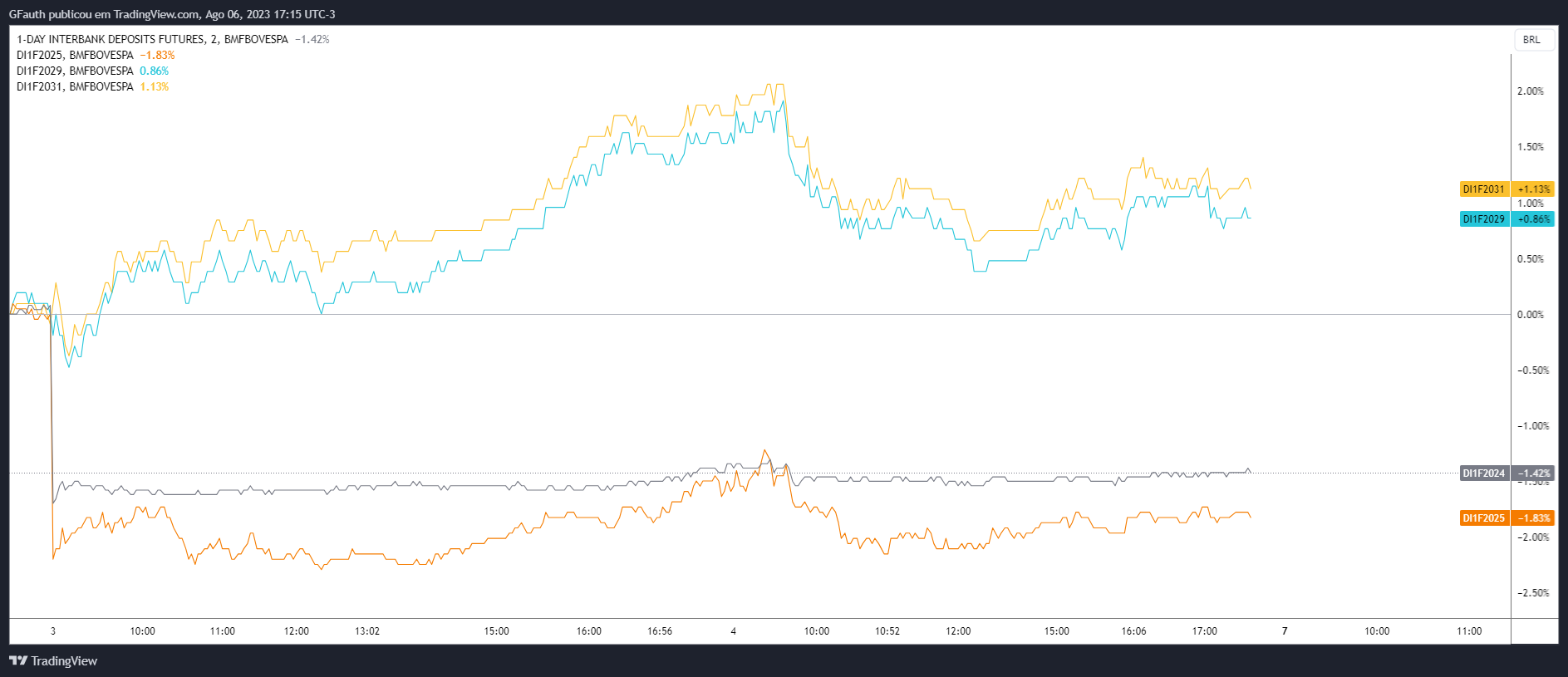Select the DI1F2025, BMFBOVESPA legend row
The height and width of the screenshot is (677, 1568).
click(96, 55)
